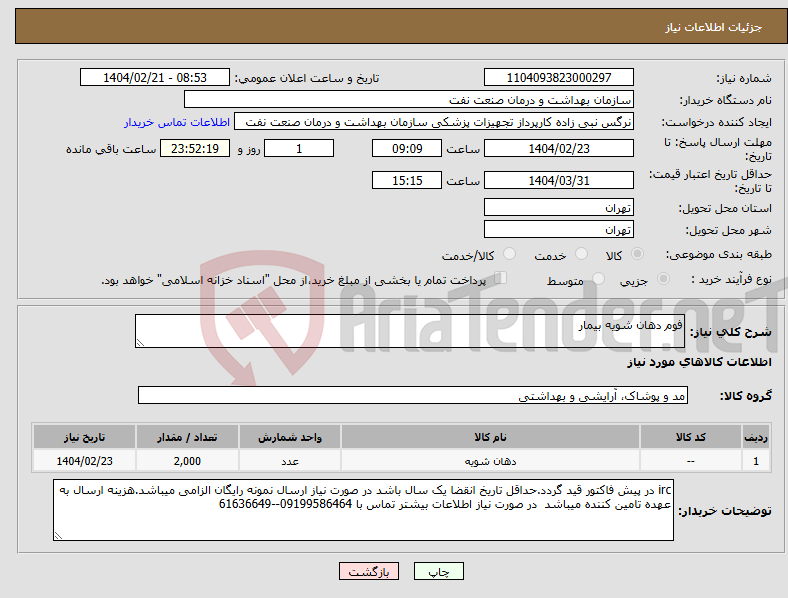Click the نام دستگاه خریدار label
Image resolution: width=788 pixels, height=598 pixels.
pyautogui.click(x=726, y=100)
